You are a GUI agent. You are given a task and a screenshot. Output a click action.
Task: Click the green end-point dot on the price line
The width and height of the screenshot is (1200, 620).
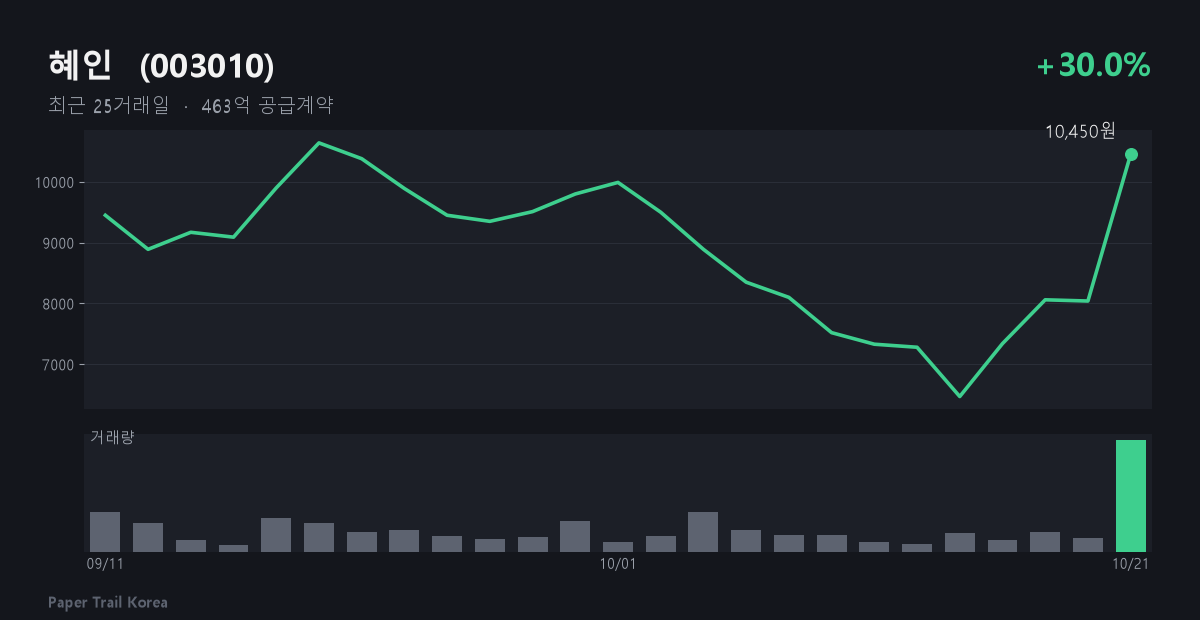point(1131,154)
